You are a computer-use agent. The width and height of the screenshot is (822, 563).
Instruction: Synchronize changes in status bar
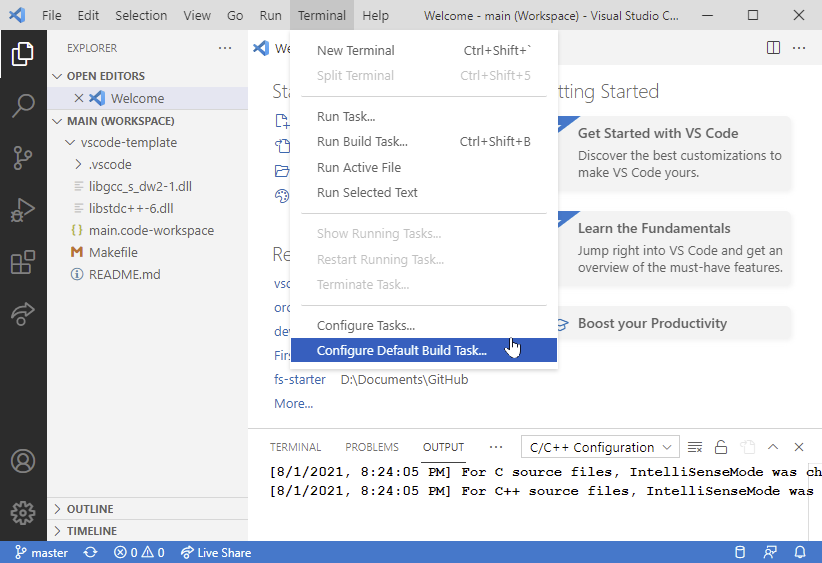click(90, 553)
